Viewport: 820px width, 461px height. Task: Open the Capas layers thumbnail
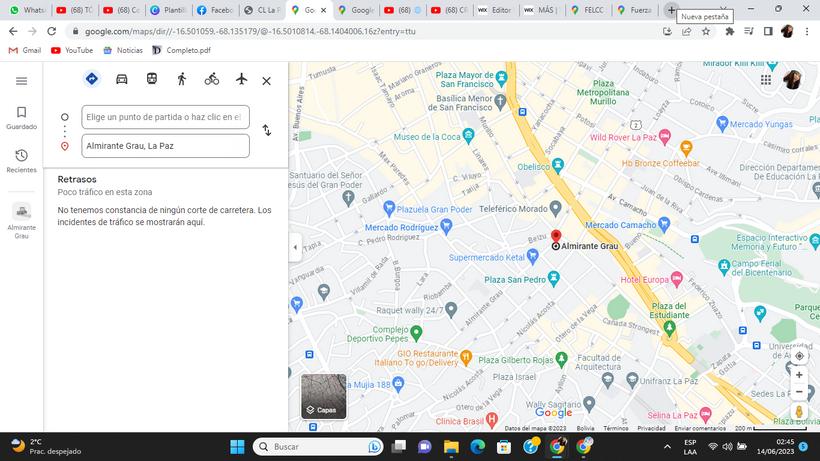tap(324, 396)
